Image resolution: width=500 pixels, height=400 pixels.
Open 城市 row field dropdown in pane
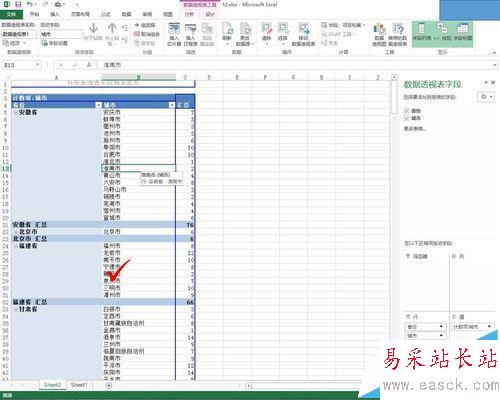(442, 335)
